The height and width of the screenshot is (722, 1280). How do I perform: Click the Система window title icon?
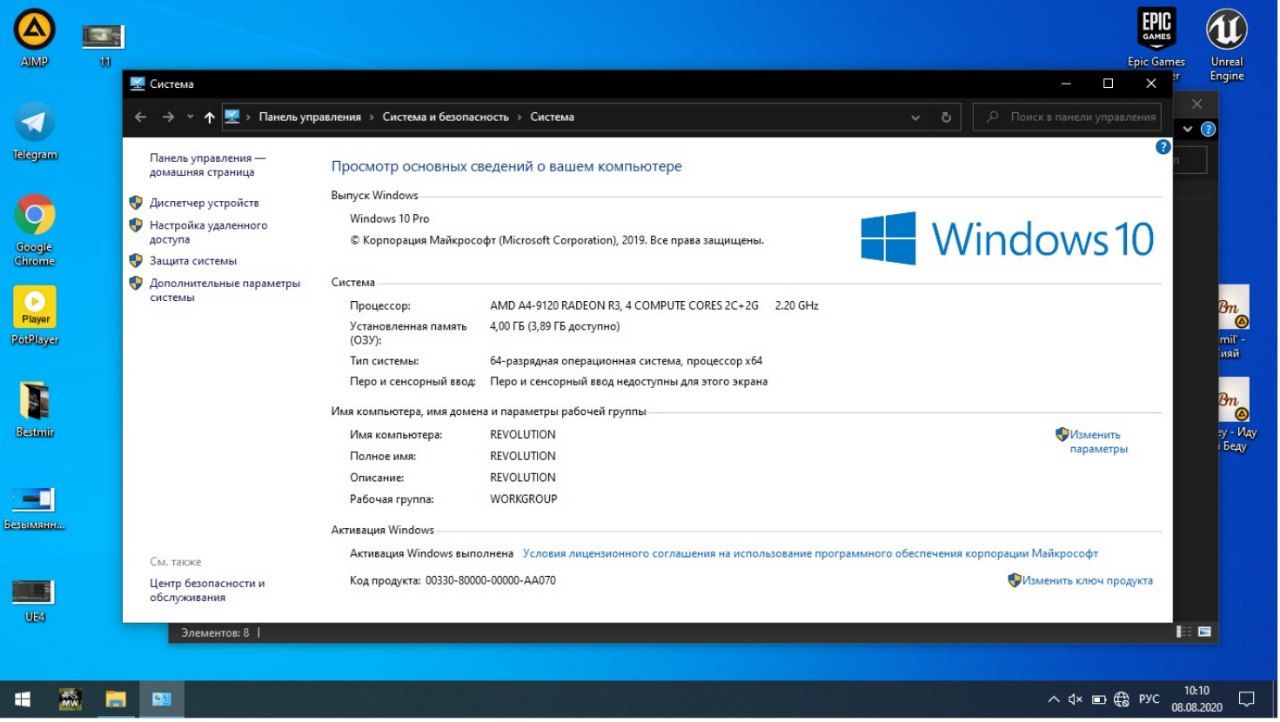(x=137, y=84)
